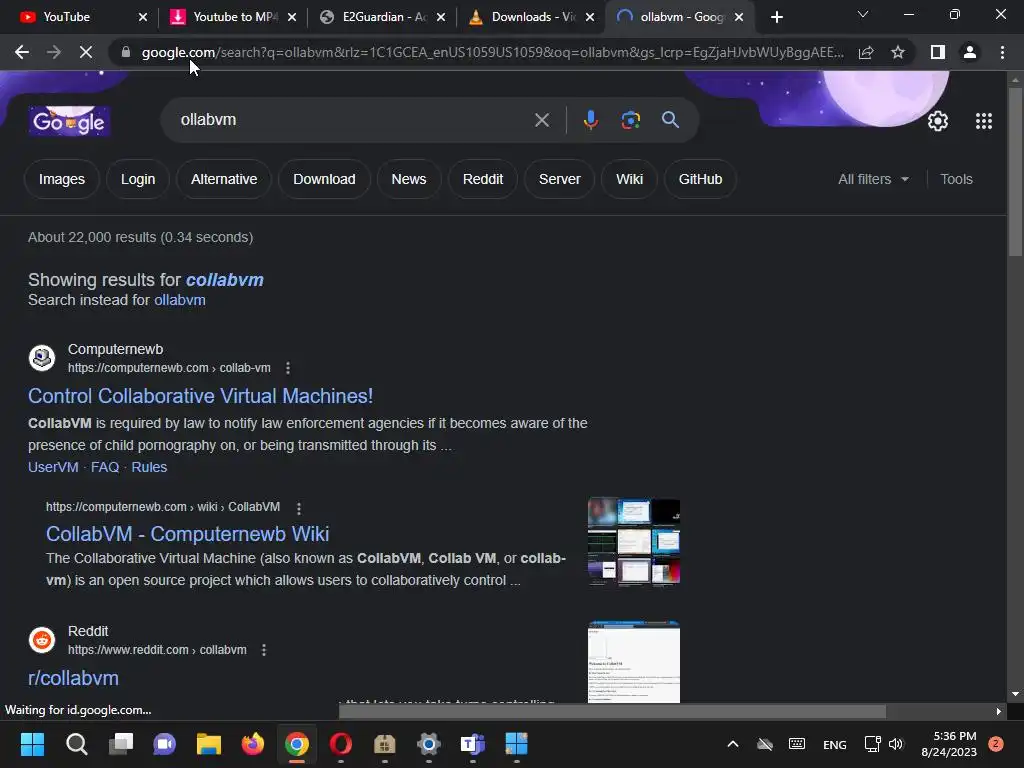Image resolution: width=1024 pixels, height=768 pixels.
Task: Click the suggested collabvm spelling
Action: point(225,280)
